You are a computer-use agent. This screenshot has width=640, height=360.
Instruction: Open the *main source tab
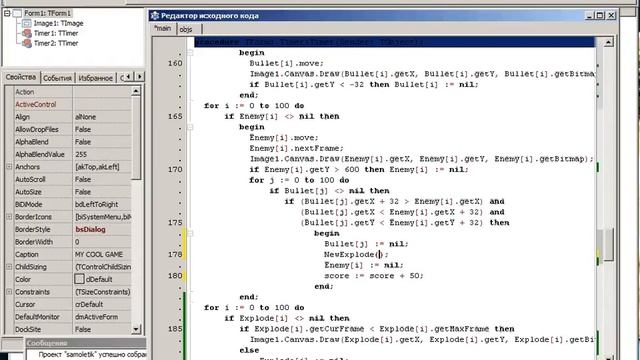pyautogui.click(x=163, y=29)
